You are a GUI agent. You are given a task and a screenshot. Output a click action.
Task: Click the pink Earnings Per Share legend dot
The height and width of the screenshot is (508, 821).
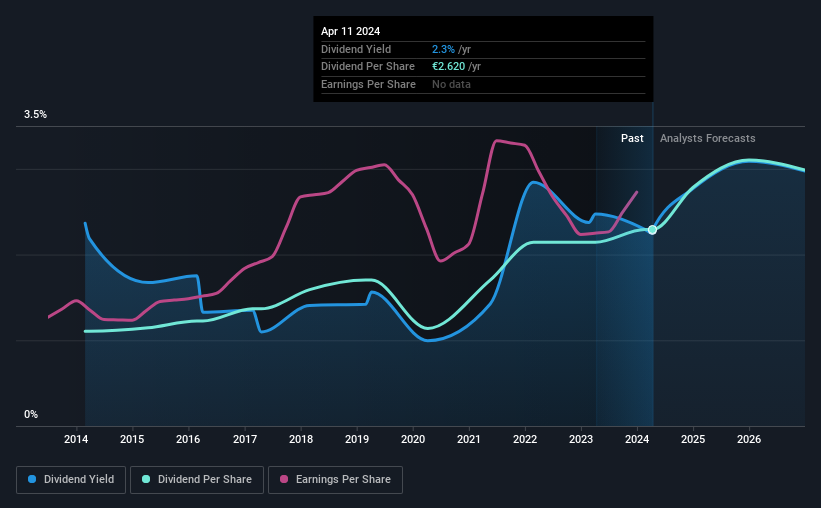284,479
